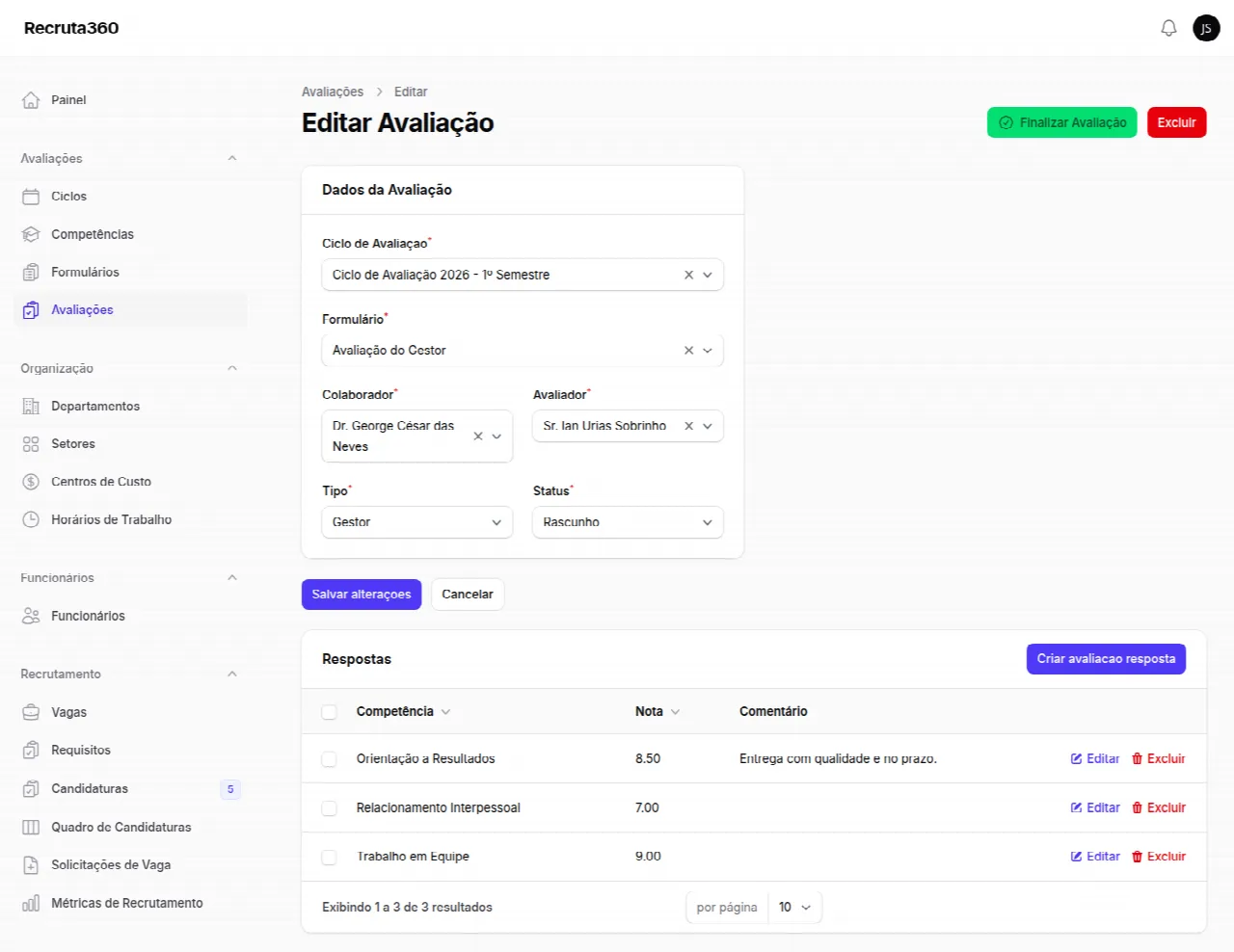This screenshot has height=952, width=1234.
Task: Open the notifications bell
Action: [1168, 28]
